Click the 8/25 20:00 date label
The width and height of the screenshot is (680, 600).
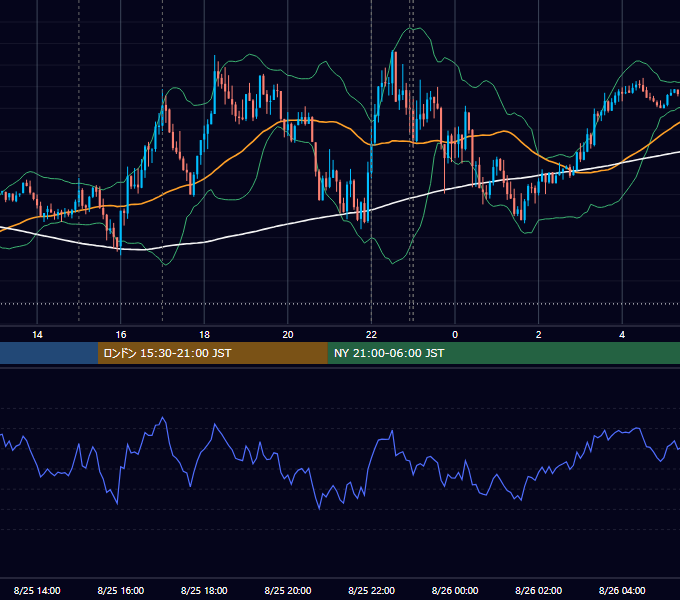pyautogui.click(x=288, y=590)
